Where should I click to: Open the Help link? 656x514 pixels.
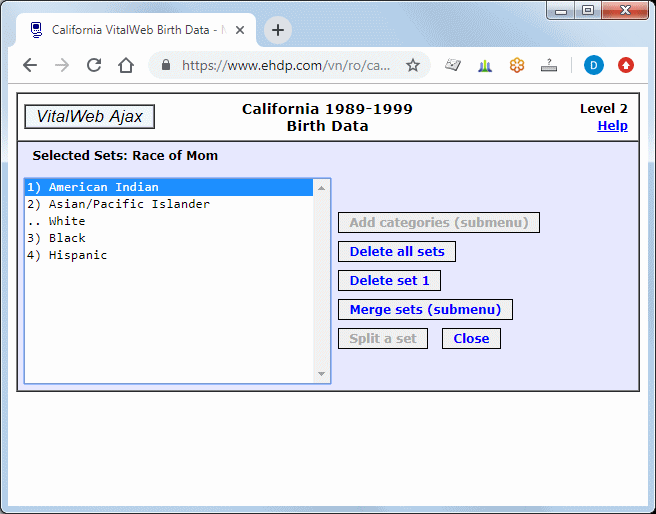(x=612, y=126)
